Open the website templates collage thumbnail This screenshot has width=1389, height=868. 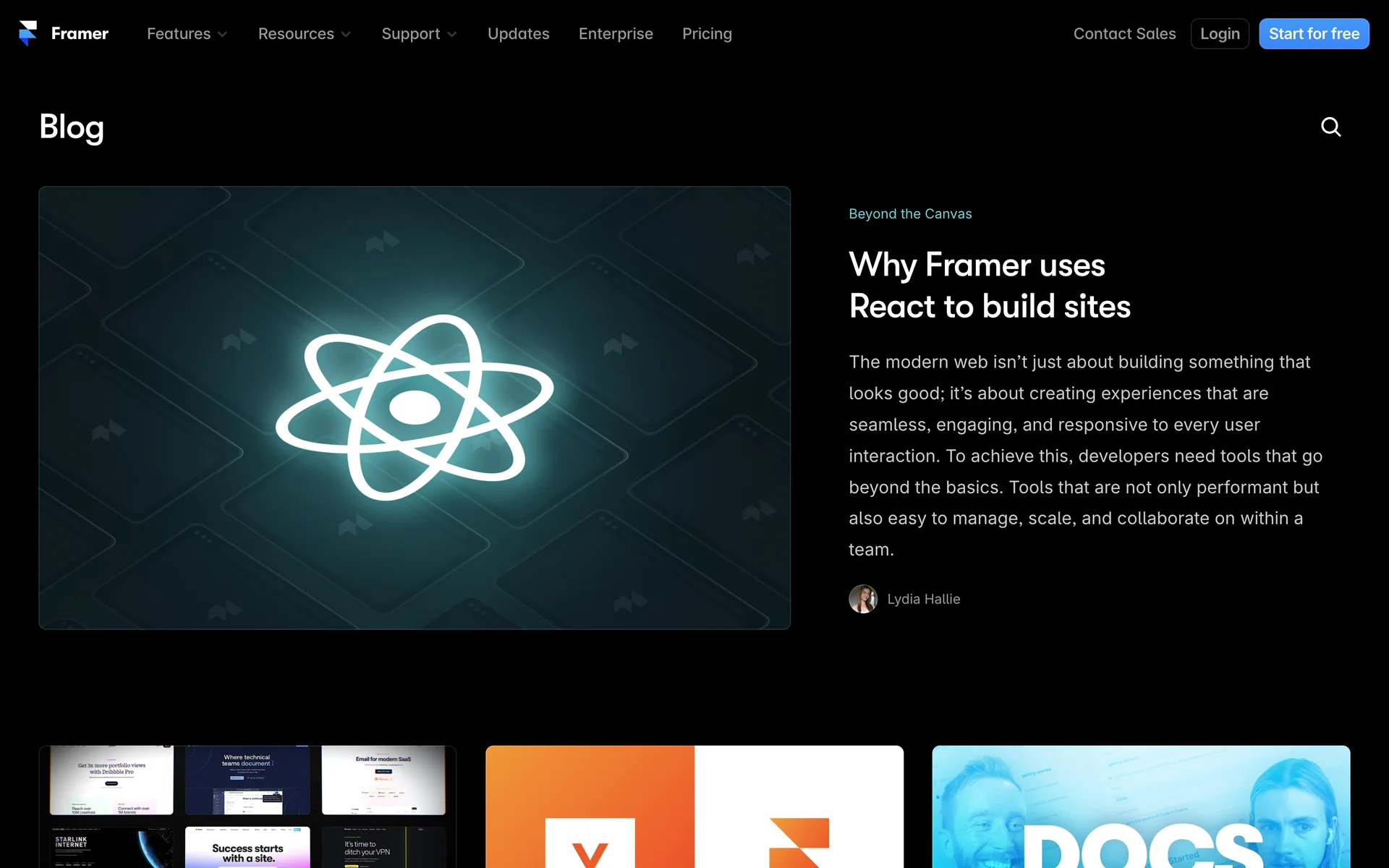[247, 807]
